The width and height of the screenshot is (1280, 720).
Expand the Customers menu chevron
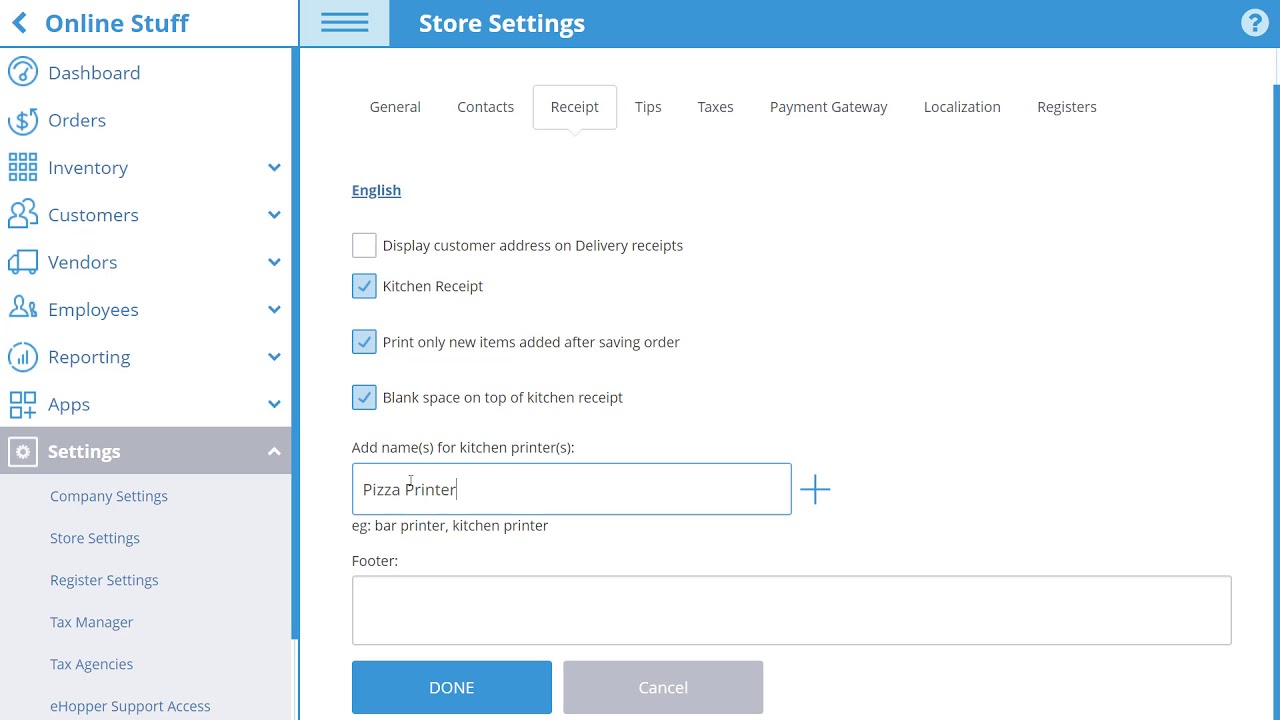click(274, 214)
